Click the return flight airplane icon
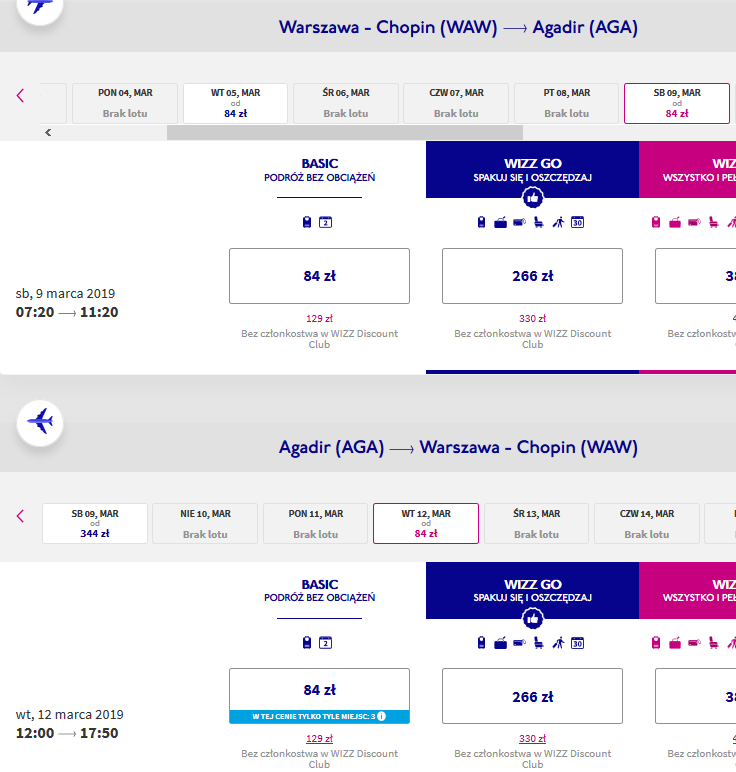Screen dimensions: 736x772 click(x=40, y=422)
